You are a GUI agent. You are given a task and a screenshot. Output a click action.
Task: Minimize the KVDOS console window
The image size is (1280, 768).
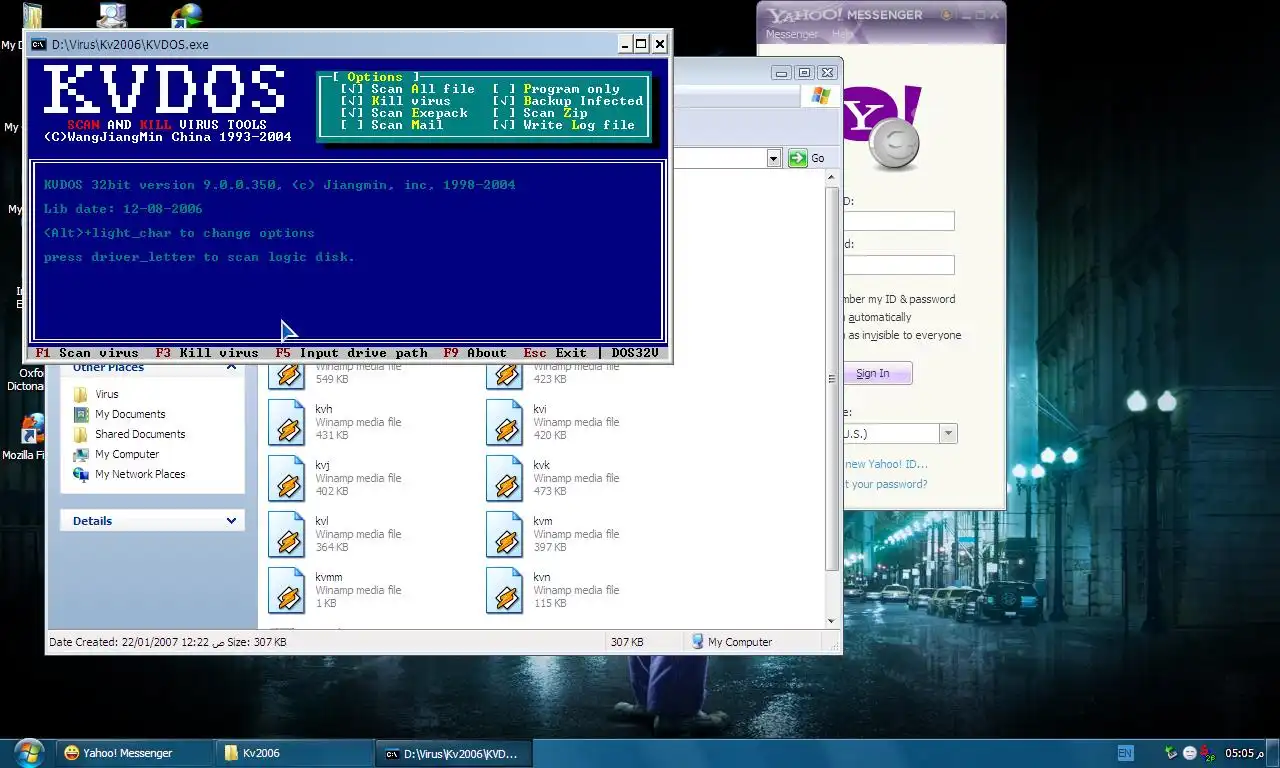click(x=625, y=44)
